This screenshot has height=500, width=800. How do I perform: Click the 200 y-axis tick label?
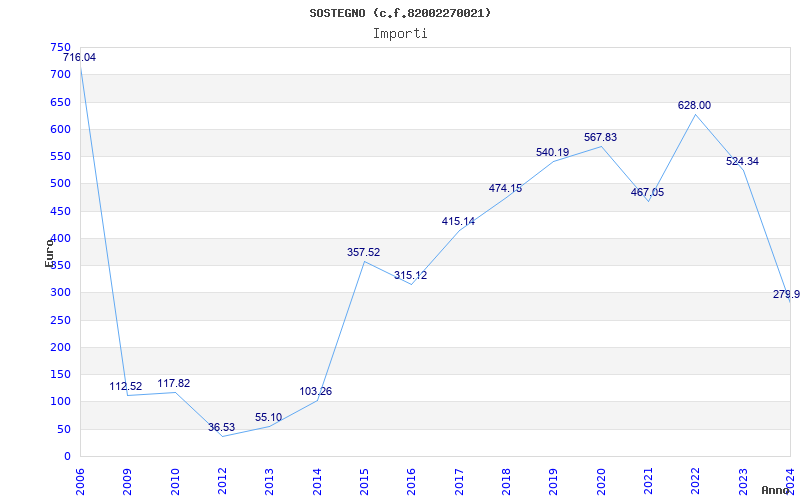[x=61, y=347]
